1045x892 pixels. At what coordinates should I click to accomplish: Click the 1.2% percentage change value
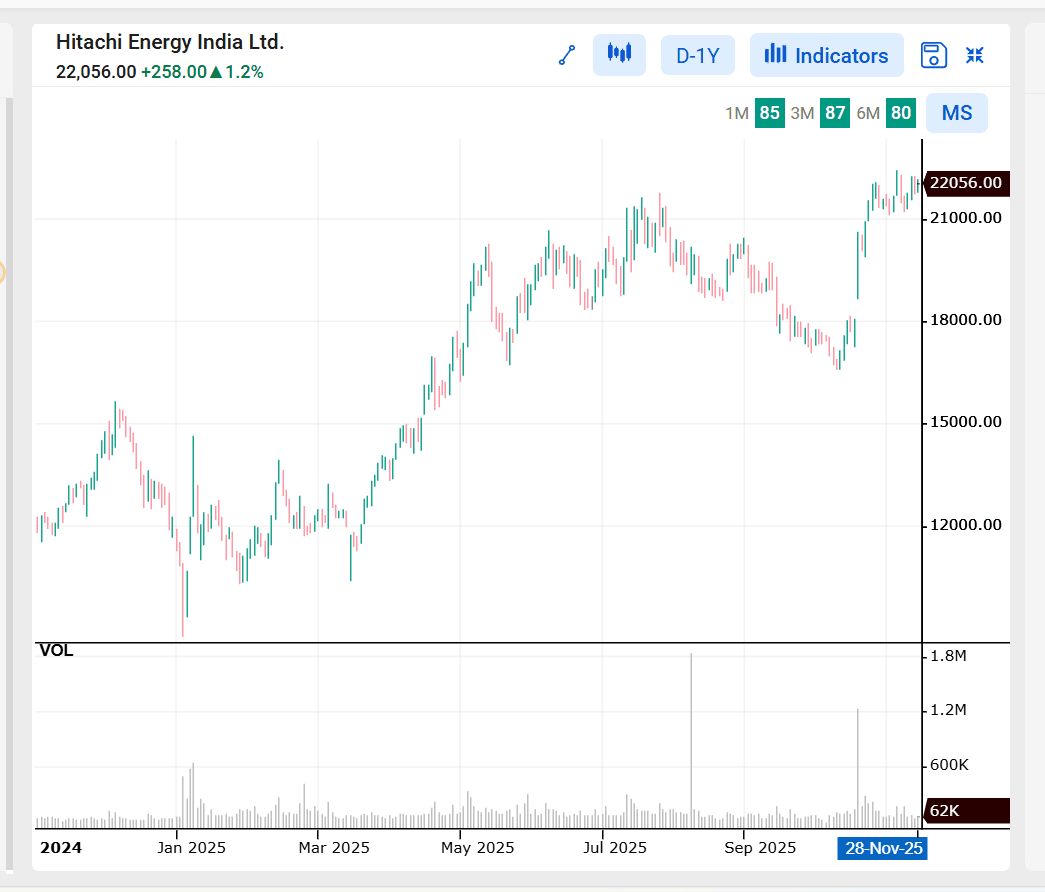coord(244,72)
